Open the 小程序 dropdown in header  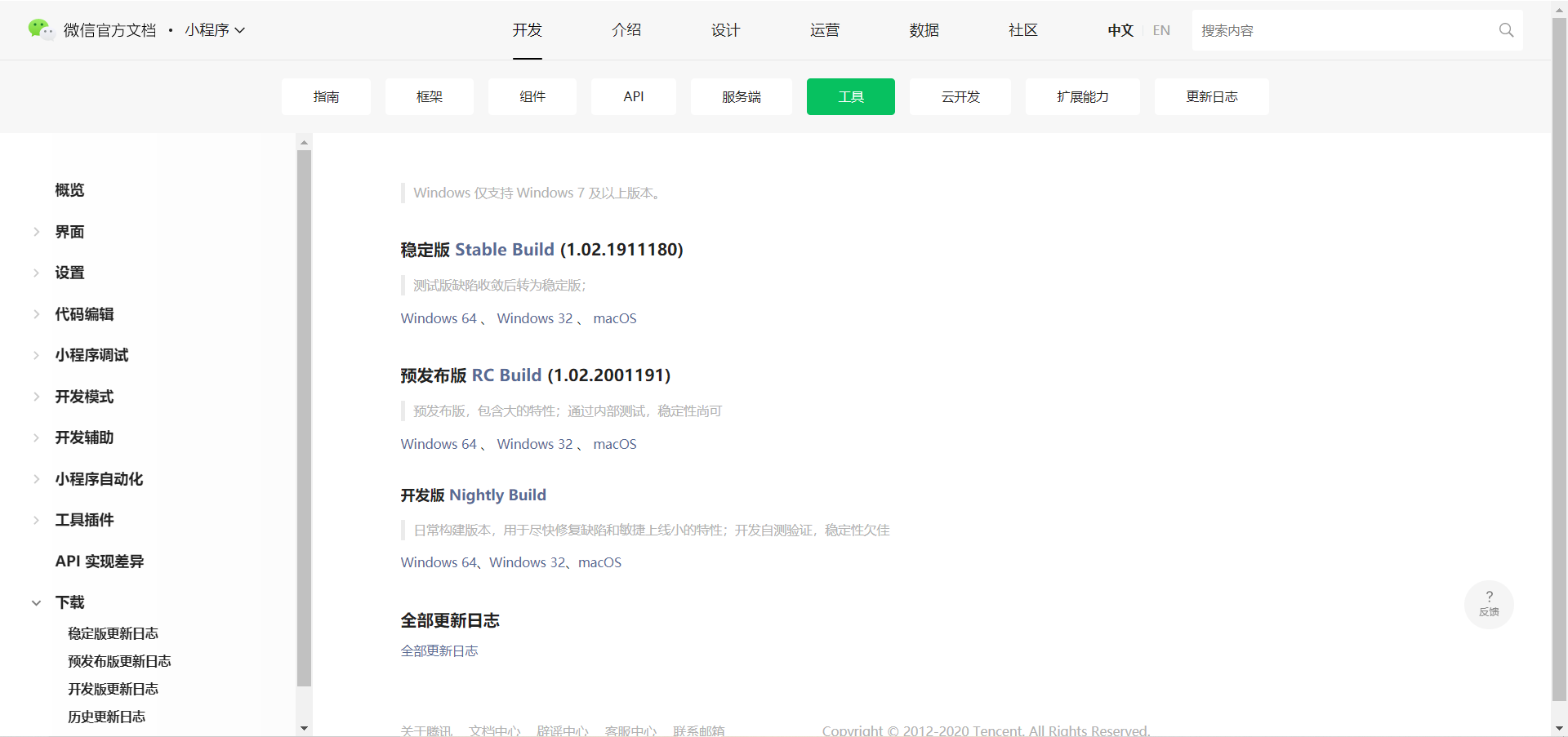click(x=215, y=30)
